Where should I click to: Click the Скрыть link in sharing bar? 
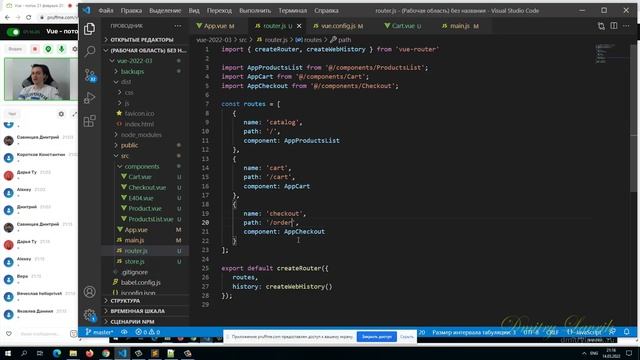[x=407, y=337]
